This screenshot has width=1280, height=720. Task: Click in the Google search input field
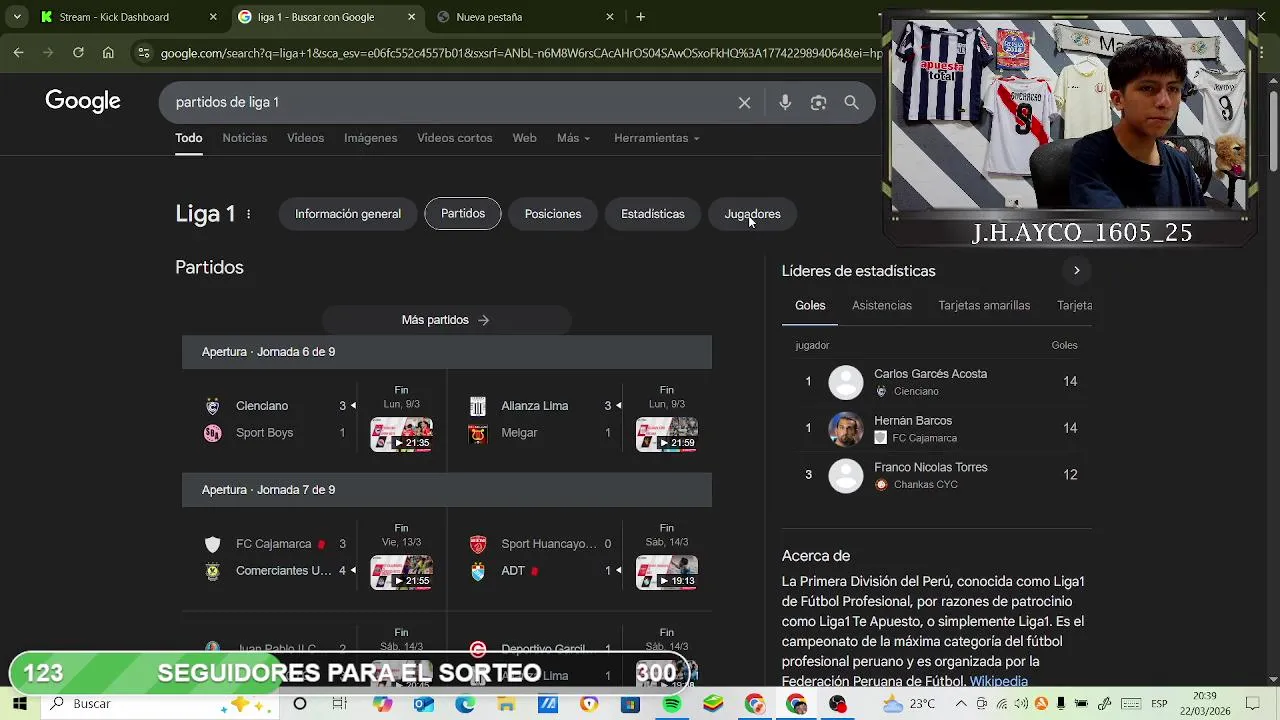tap(450, 102)
